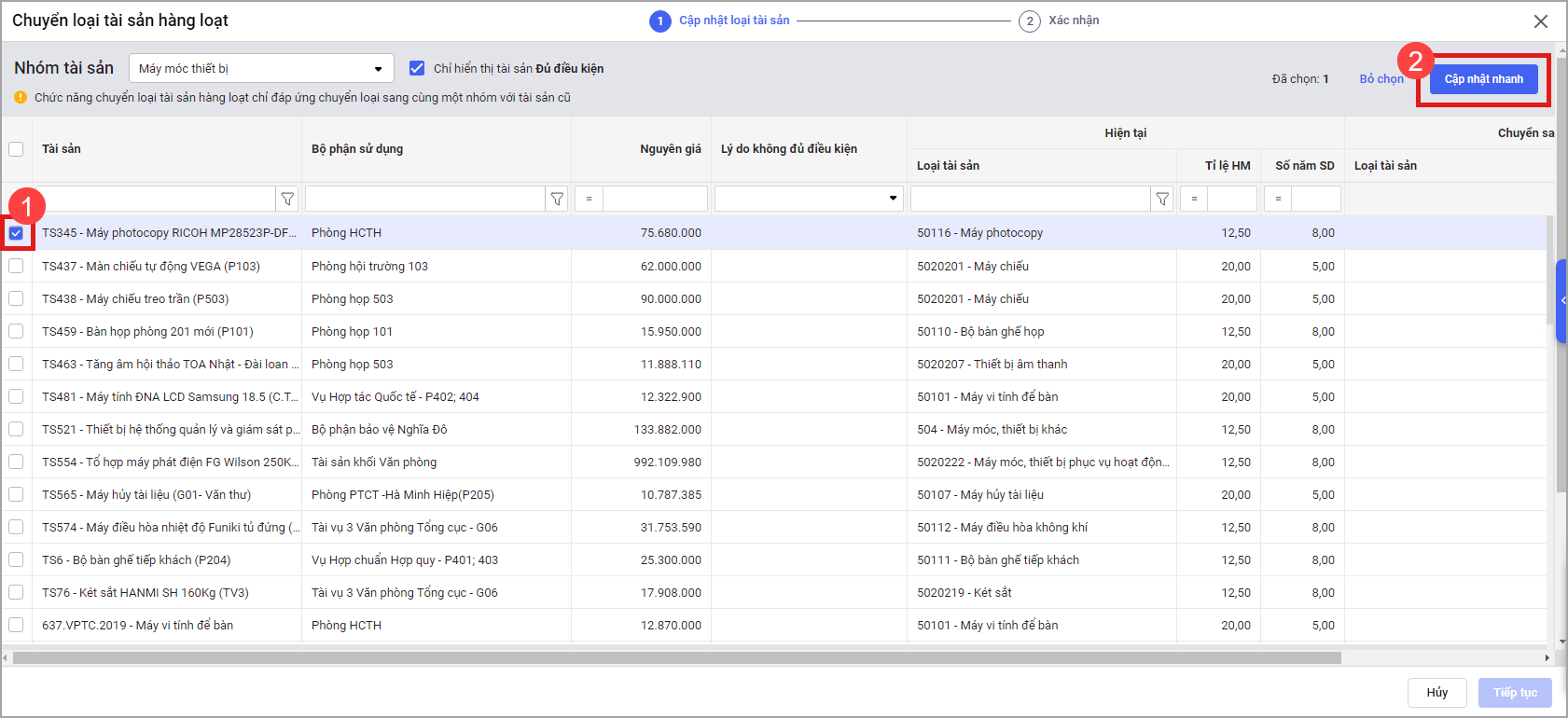Go to step 2 Xác nhận
This screenshot has width=1568, height=718.
pyautogui.click(x=1030, y=21)
